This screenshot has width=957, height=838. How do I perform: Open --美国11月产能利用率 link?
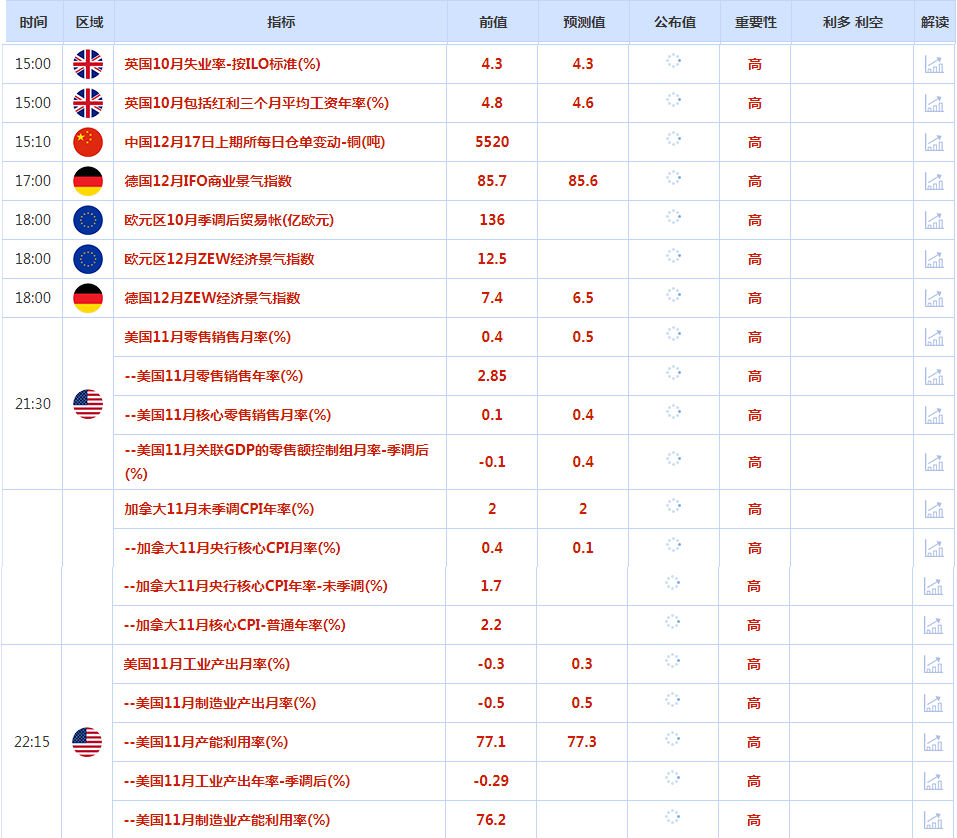tap(206, 743)
